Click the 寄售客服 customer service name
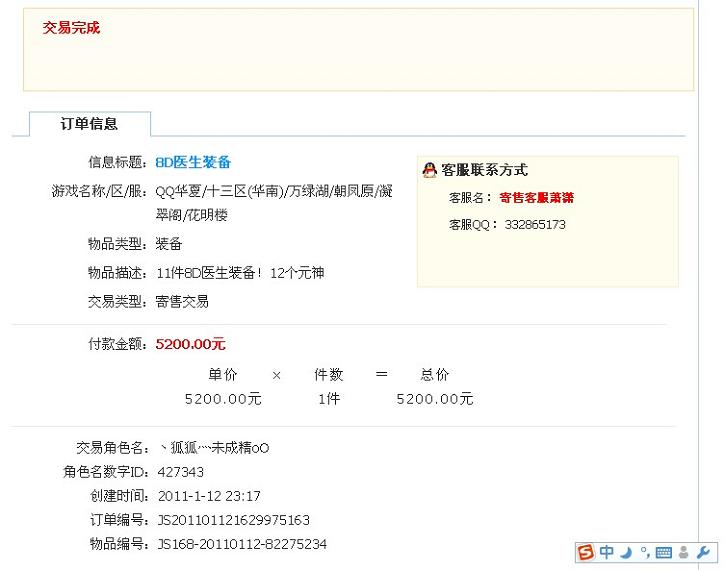The height and width of the screenshot is (570, 725). pos(536,198)
